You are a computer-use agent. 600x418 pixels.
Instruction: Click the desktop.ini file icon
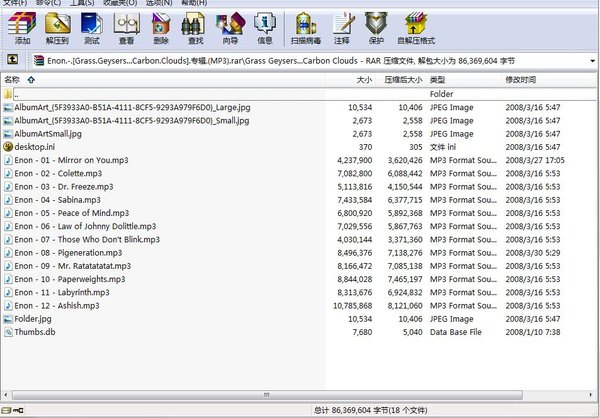[x=8, y=147]
